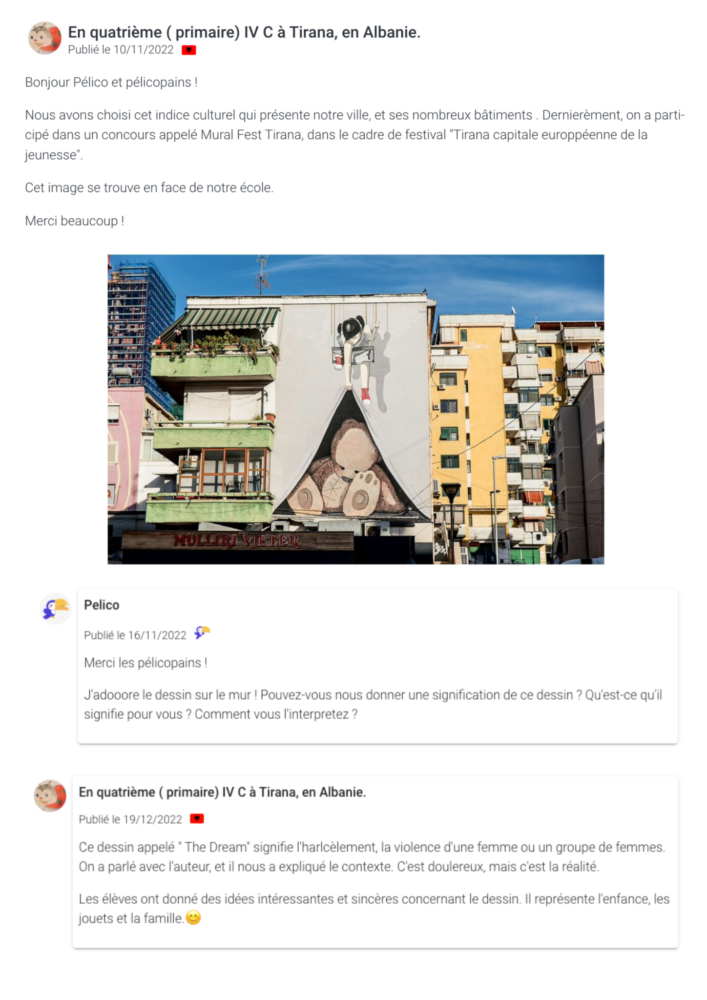Click class avatar on the 19/12/2022 reply
Viewport: 707px width, 1000px height.
50,796
